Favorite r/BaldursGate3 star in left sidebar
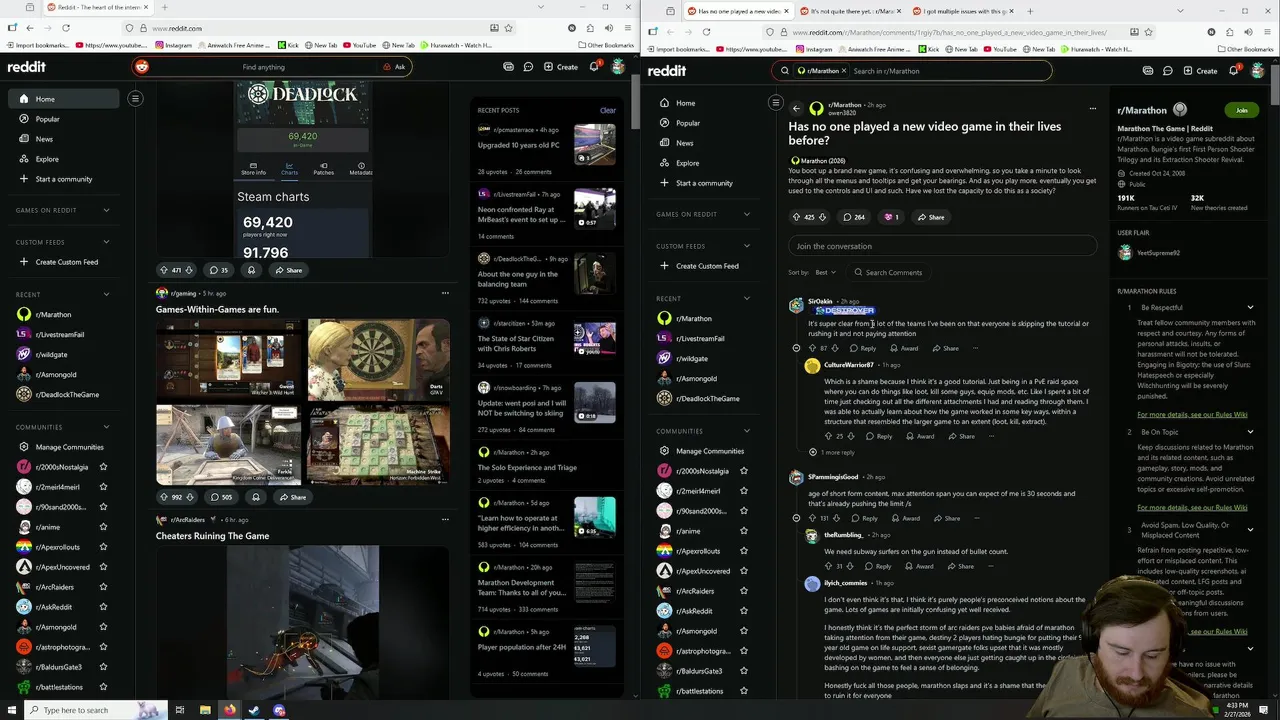1280x720 pixels. click(x=103, y=667)
